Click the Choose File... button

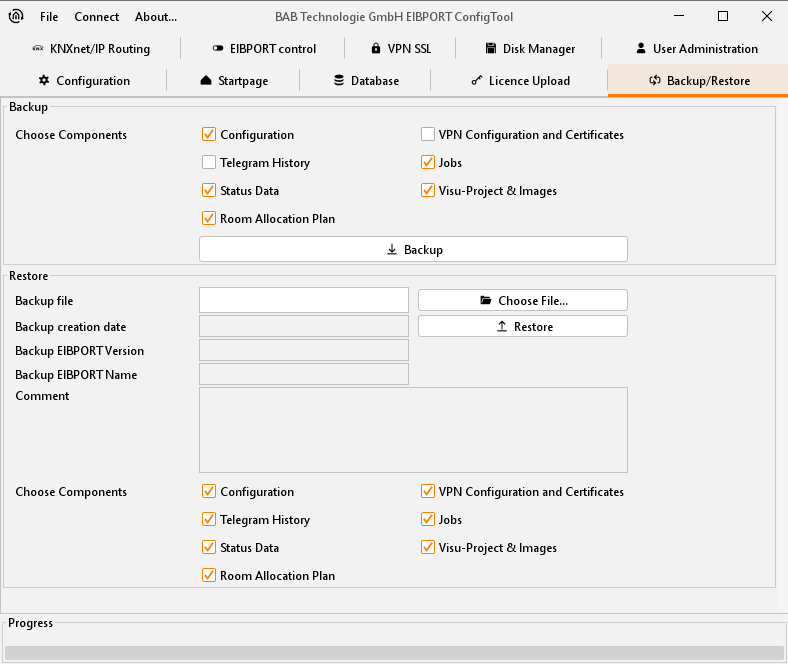point(522,300)
